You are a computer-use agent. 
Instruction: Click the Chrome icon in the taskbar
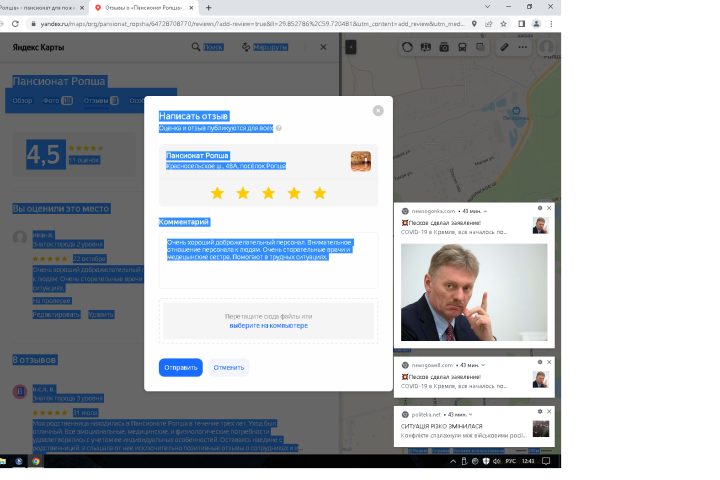pyautogui.click(x=36, y=461)
